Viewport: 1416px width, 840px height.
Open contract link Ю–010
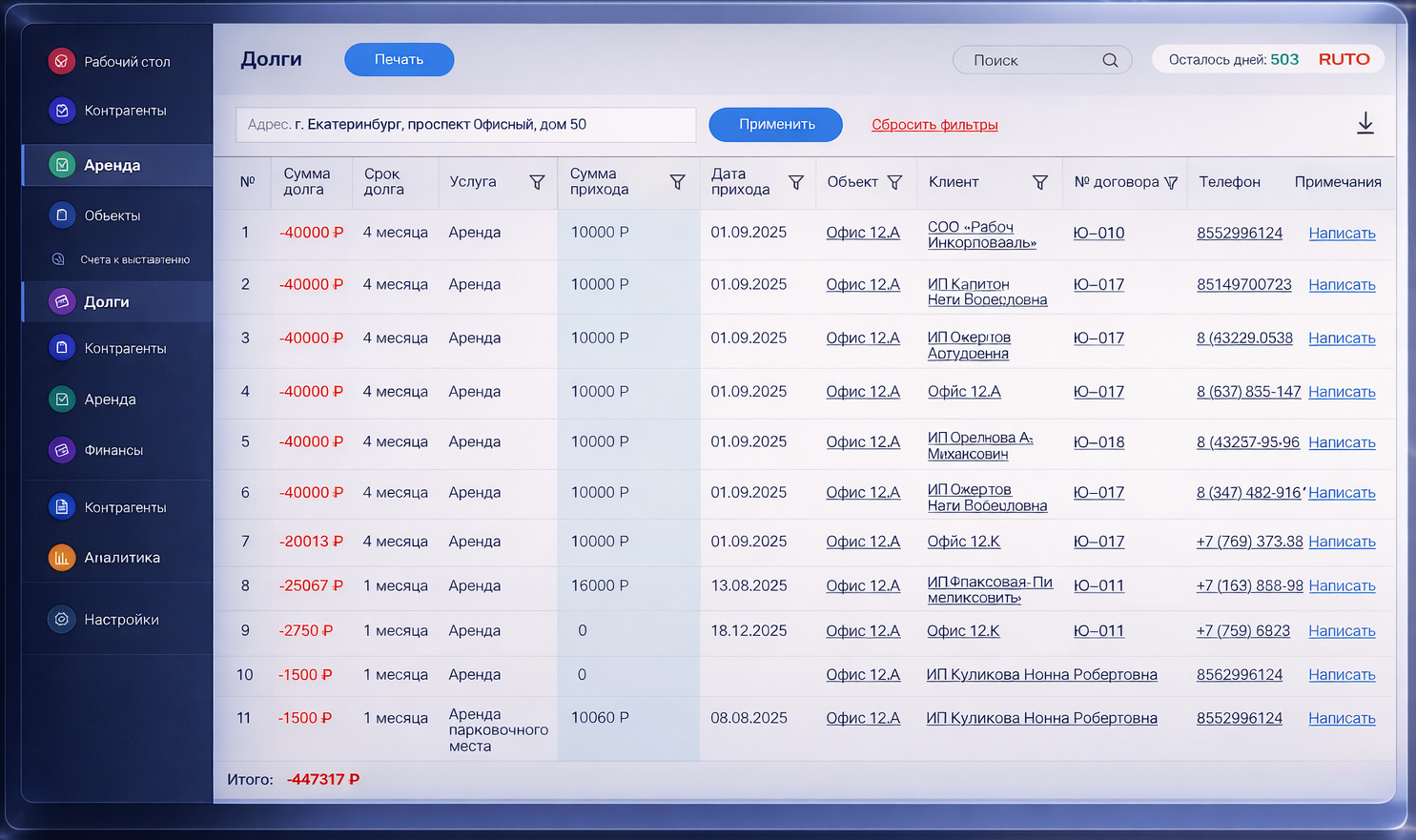[x=1098, y=233]
